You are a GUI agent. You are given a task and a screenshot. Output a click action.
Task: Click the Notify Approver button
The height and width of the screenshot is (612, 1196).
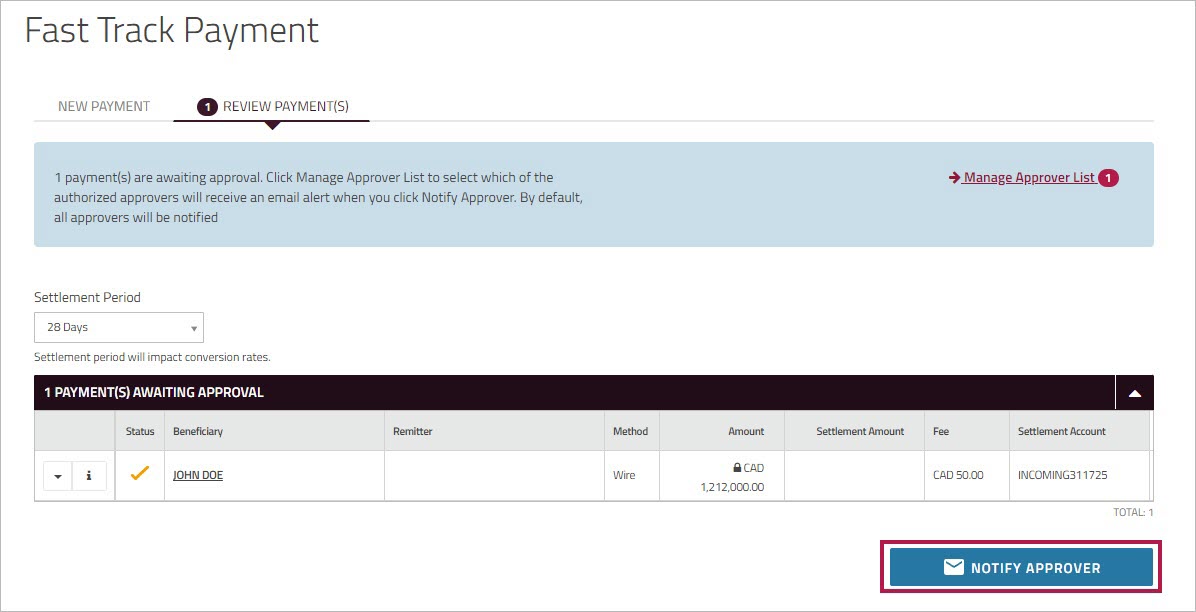tap(1021, 567)
